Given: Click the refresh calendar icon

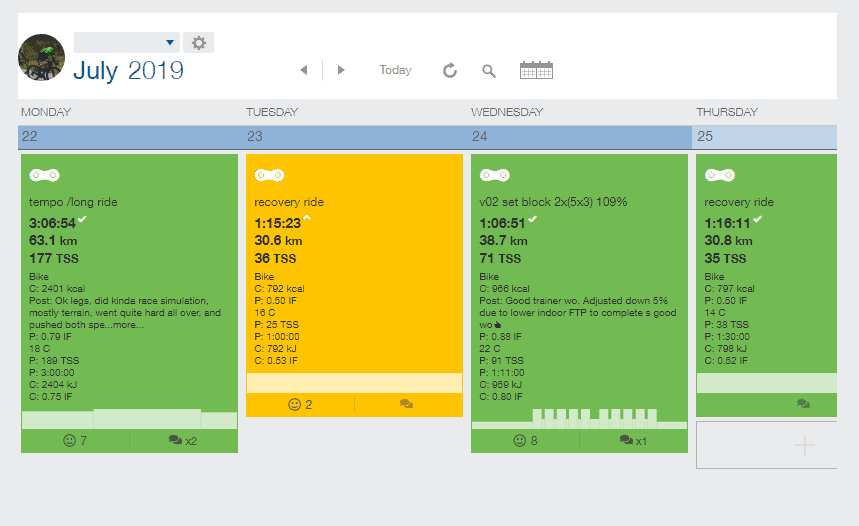Looking at the screenshot, I should click(x=450, y=70).
